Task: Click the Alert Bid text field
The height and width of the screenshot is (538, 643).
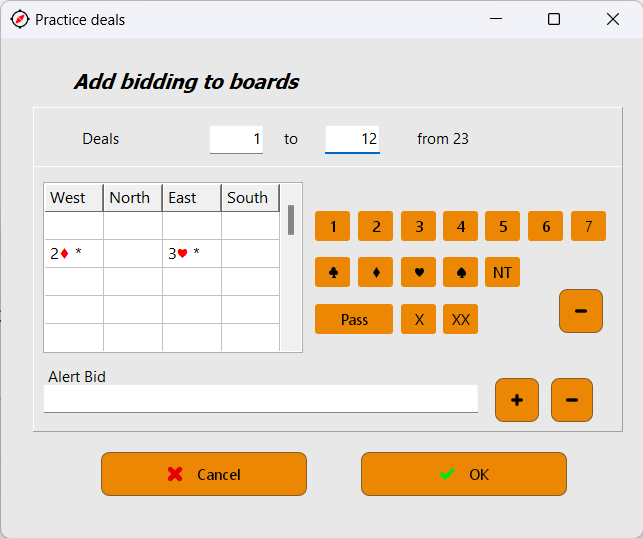Action: coord(260,399)
